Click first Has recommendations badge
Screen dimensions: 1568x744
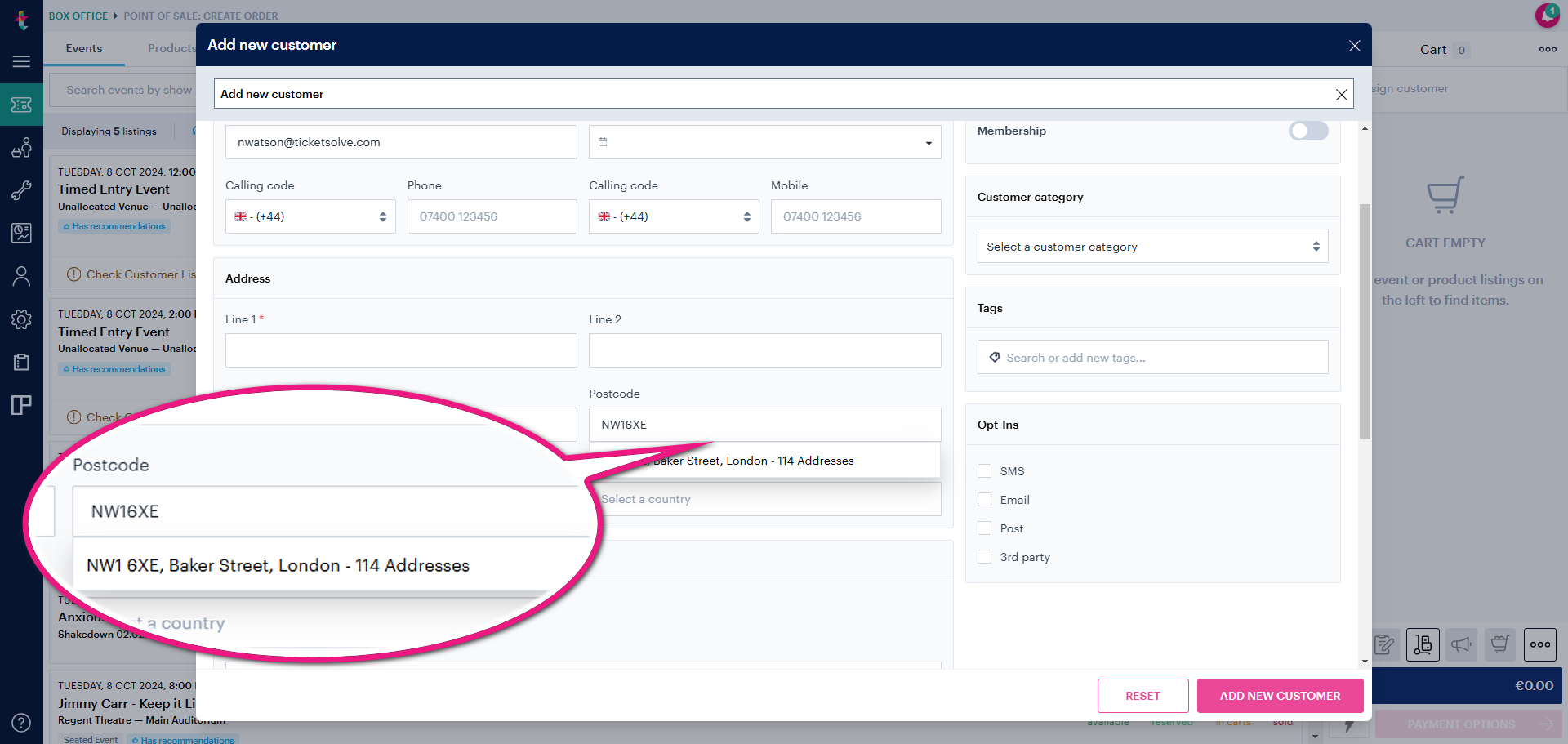point(114,226)
